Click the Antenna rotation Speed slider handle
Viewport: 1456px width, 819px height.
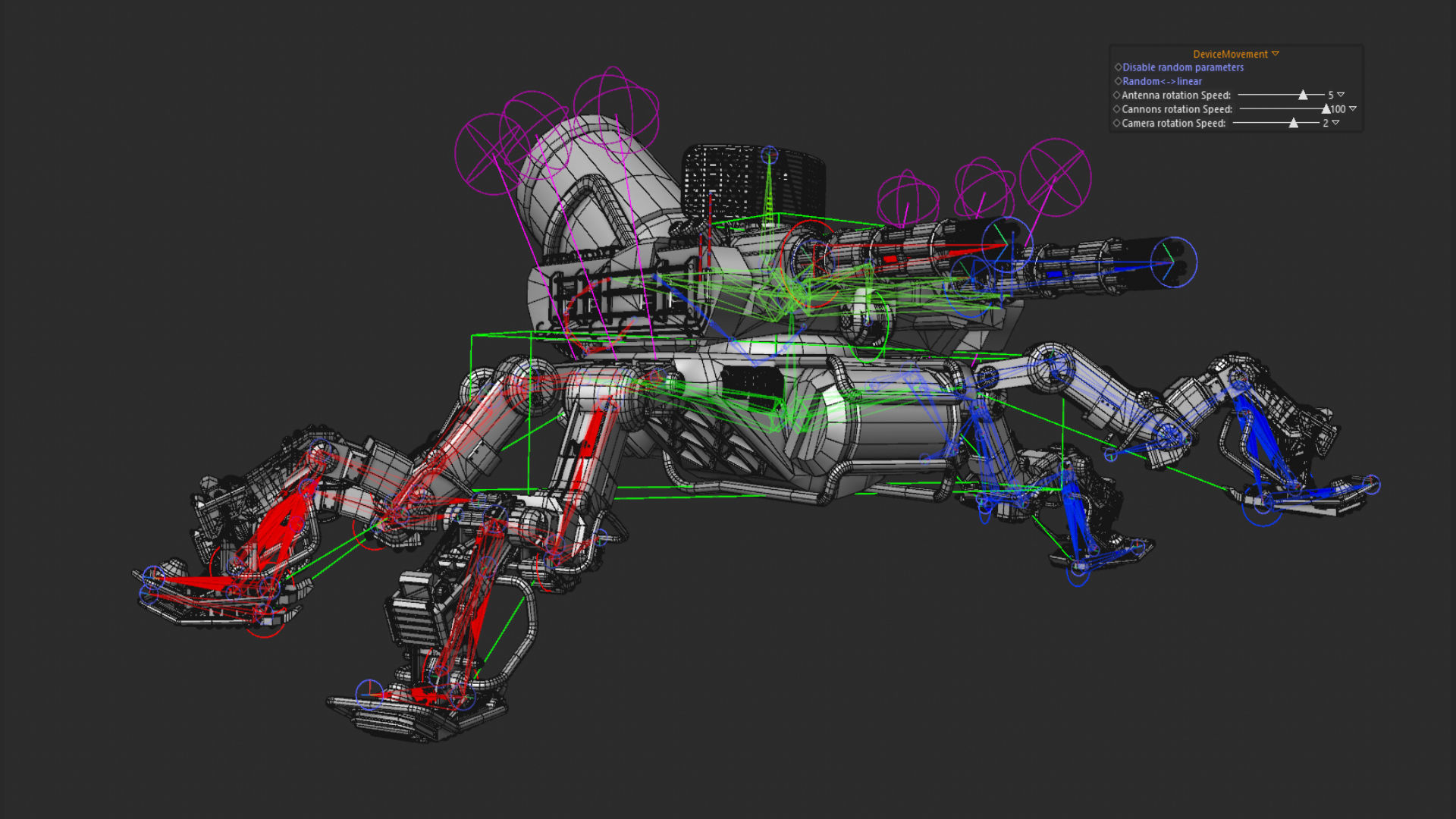(x=1303, y=95)
